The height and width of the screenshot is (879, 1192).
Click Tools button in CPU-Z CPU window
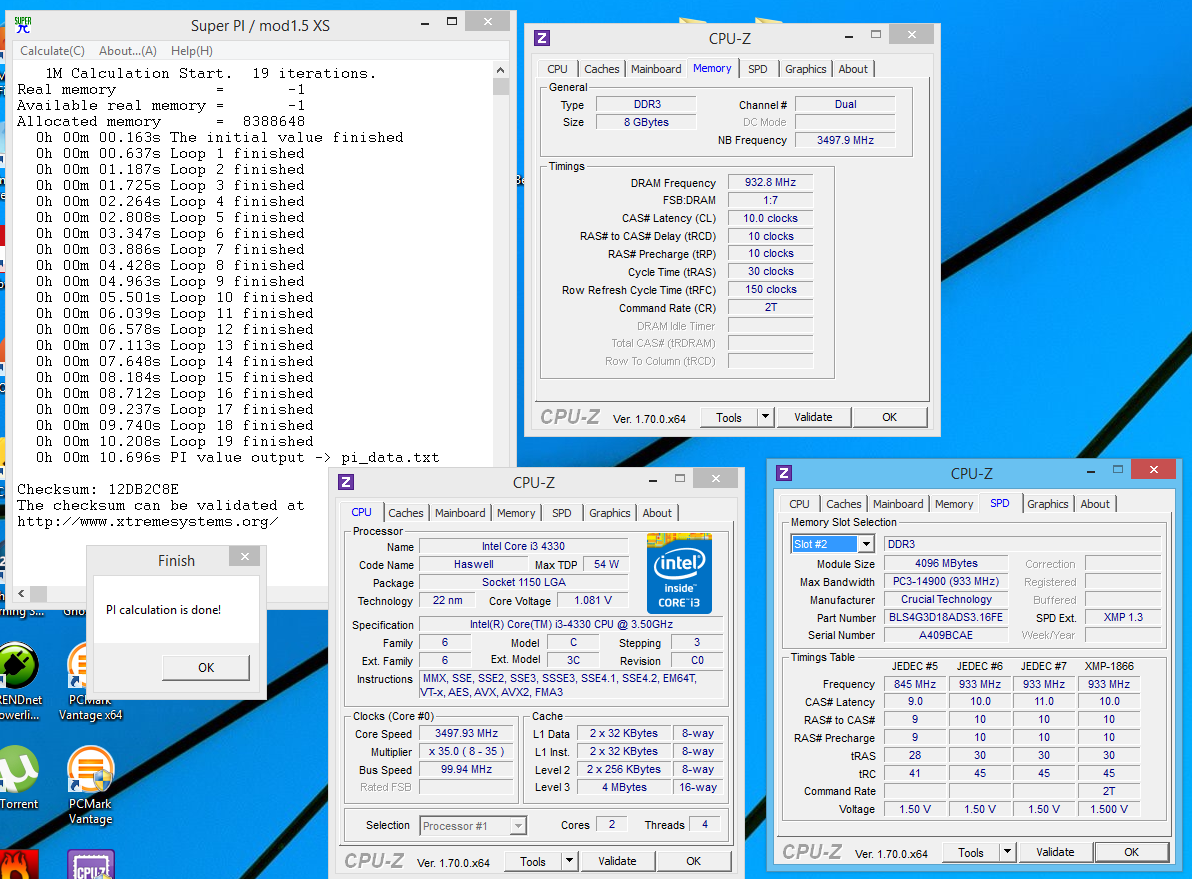533,861
